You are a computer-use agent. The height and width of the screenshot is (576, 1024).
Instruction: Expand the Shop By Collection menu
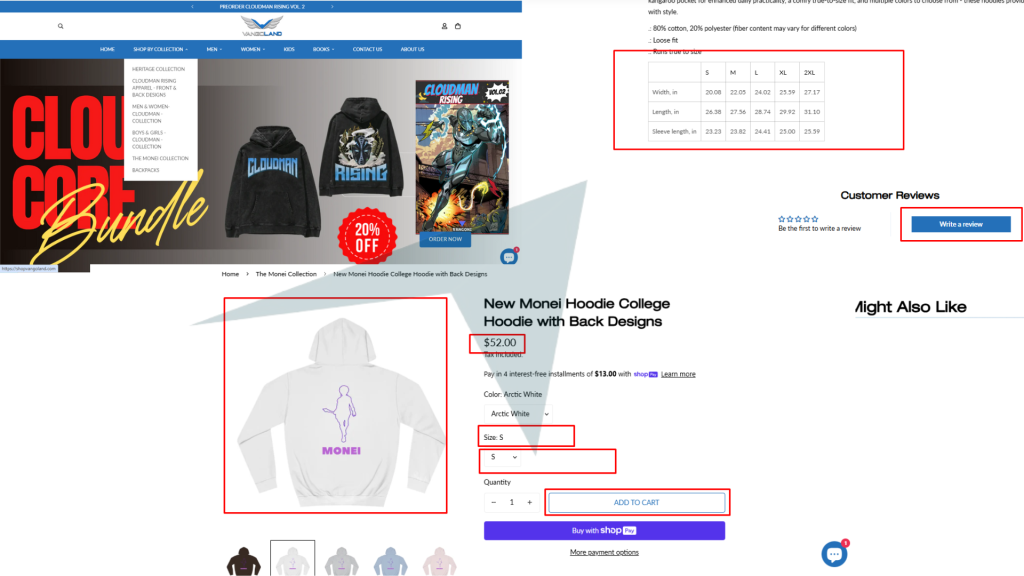tap(160, 49)
